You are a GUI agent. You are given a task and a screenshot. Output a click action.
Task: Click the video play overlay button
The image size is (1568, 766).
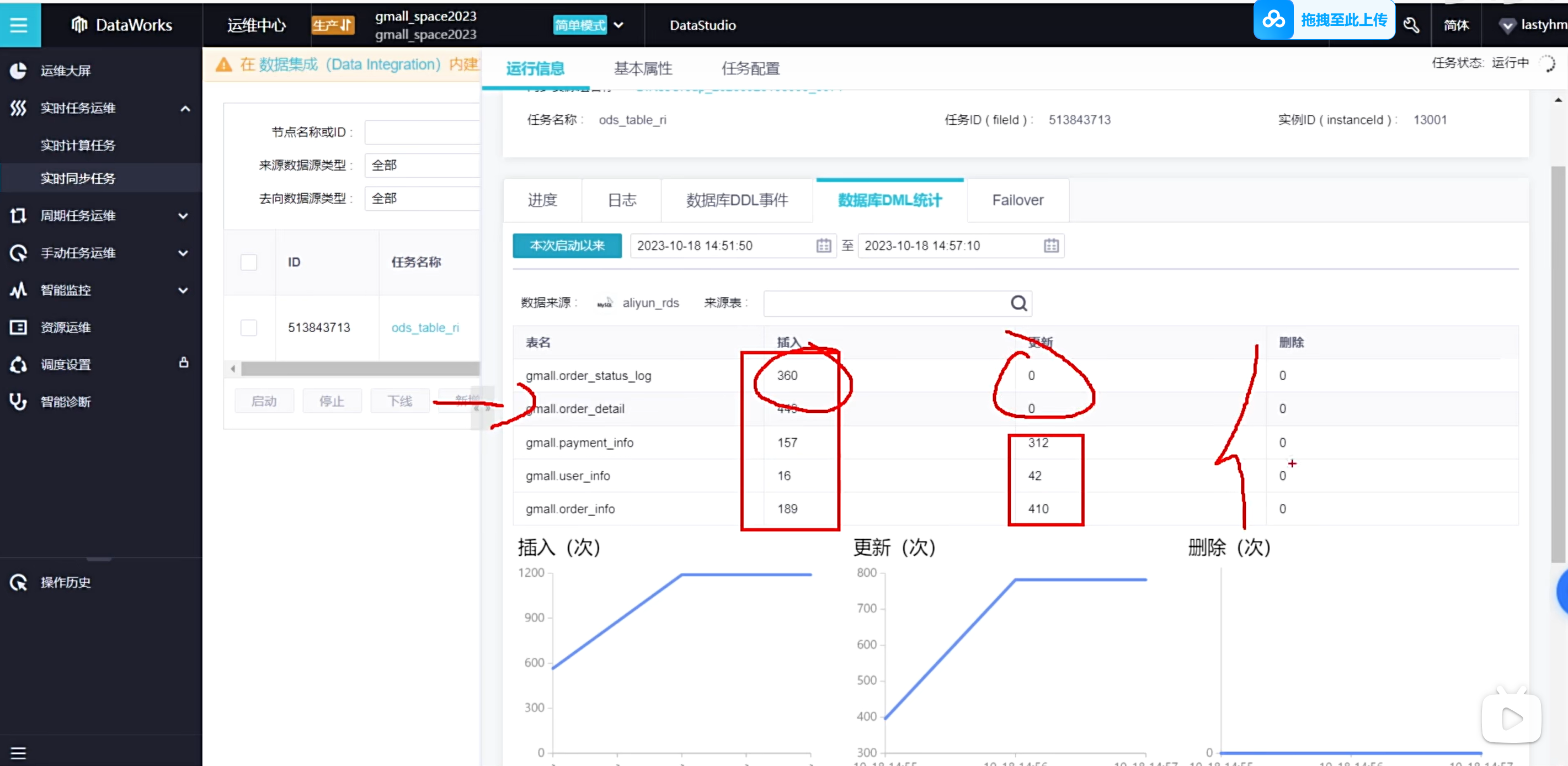pos(1511,719)
